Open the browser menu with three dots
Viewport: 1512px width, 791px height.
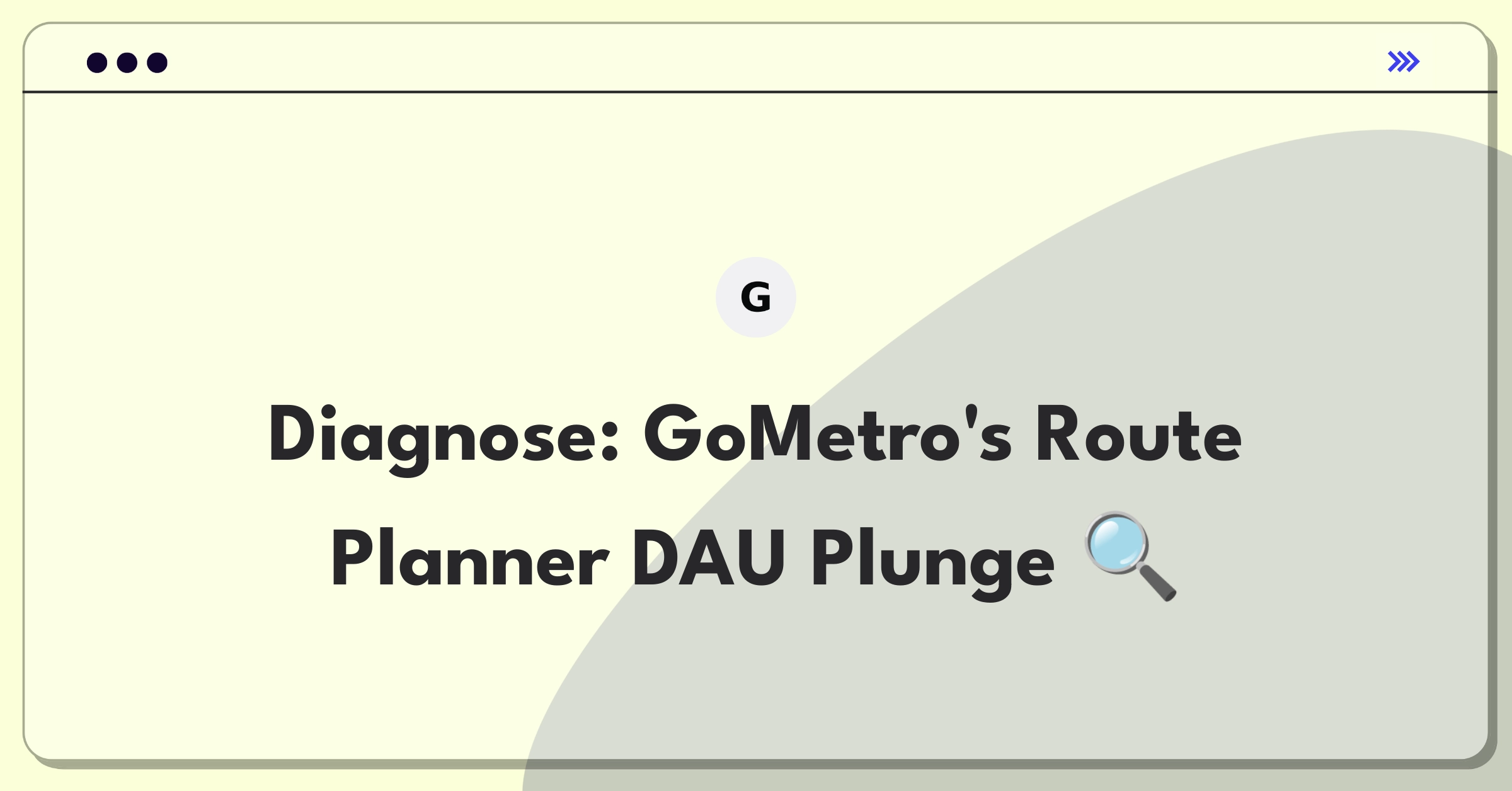click(125, 62)
